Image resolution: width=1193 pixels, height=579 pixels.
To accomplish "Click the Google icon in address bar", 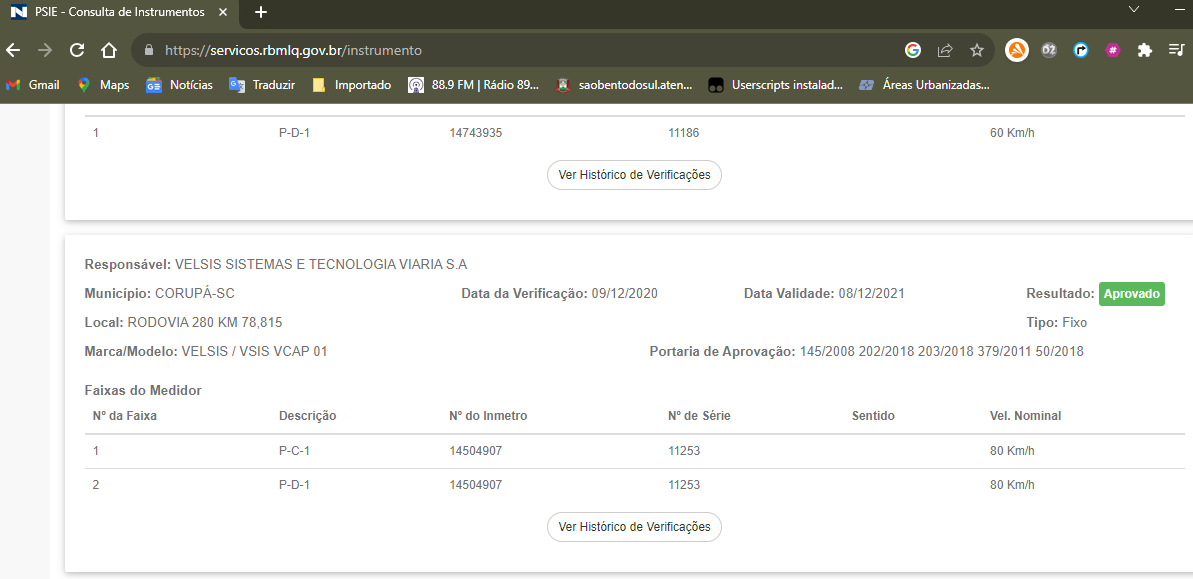I will click(x=913, y=50).
